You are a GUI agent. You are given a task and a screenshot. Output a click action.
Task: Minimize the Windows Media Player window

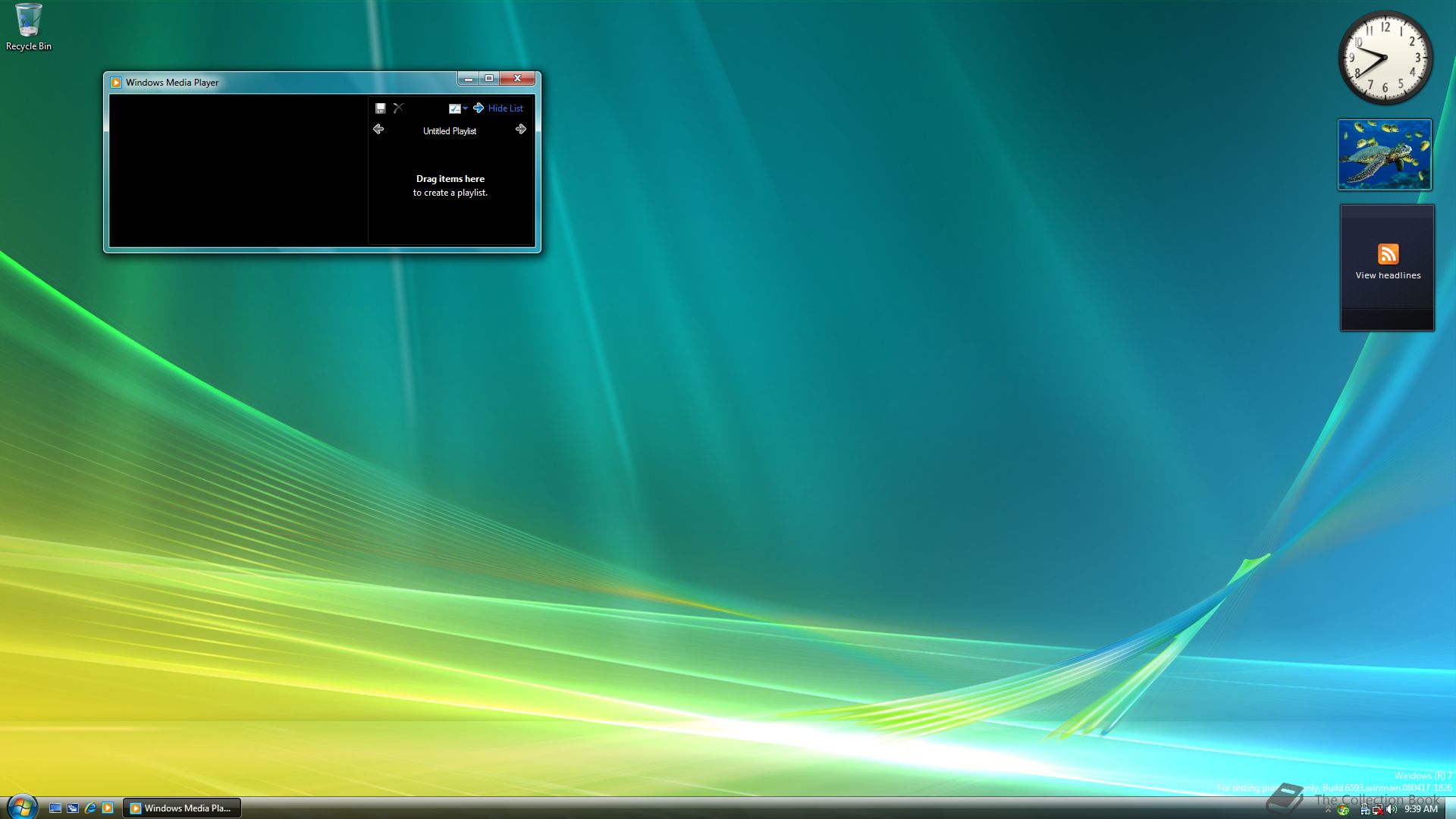[x=469, y=78]
